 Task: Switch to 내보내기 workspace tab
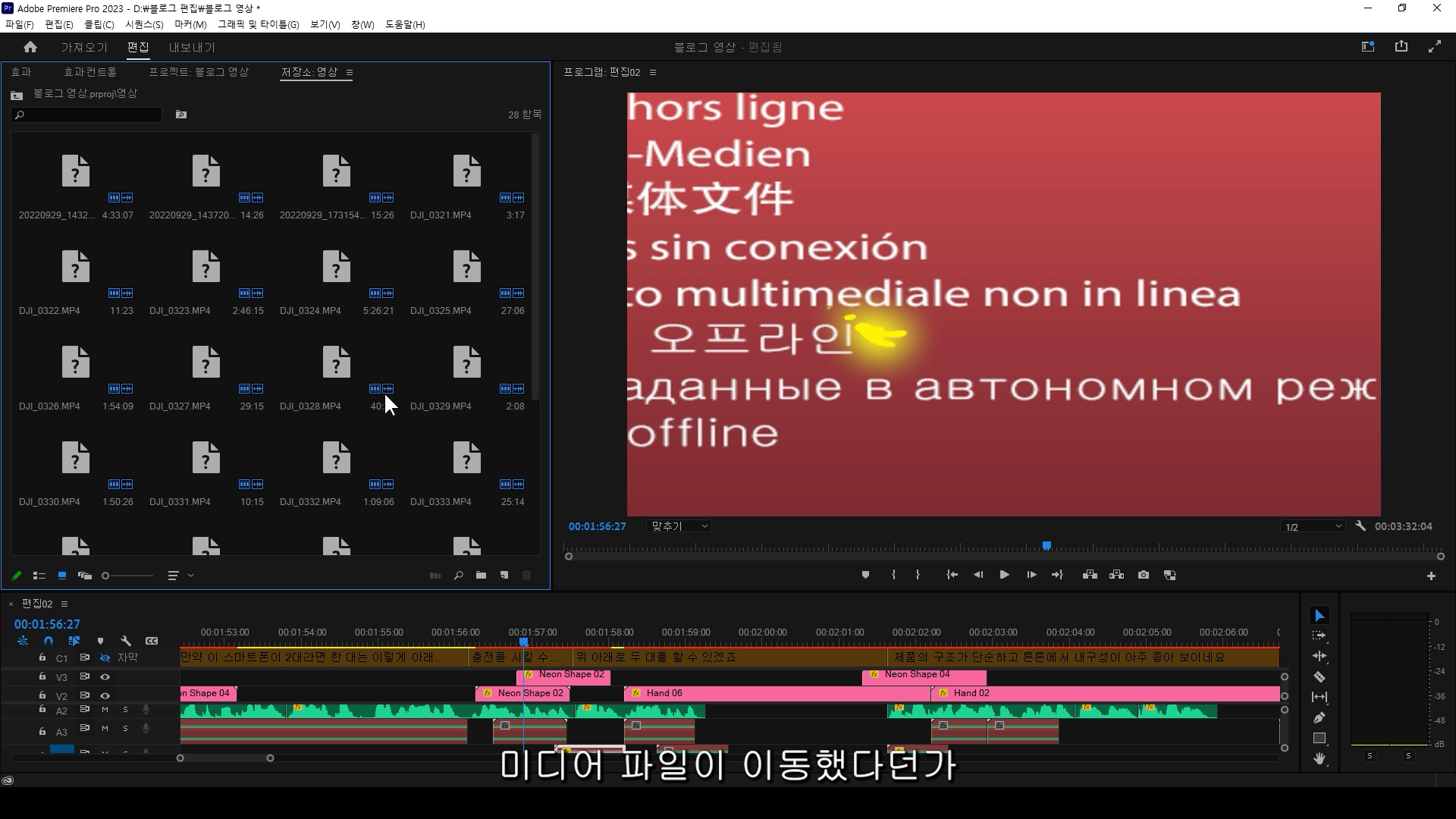pyautogui.click(x=192, y=47)
